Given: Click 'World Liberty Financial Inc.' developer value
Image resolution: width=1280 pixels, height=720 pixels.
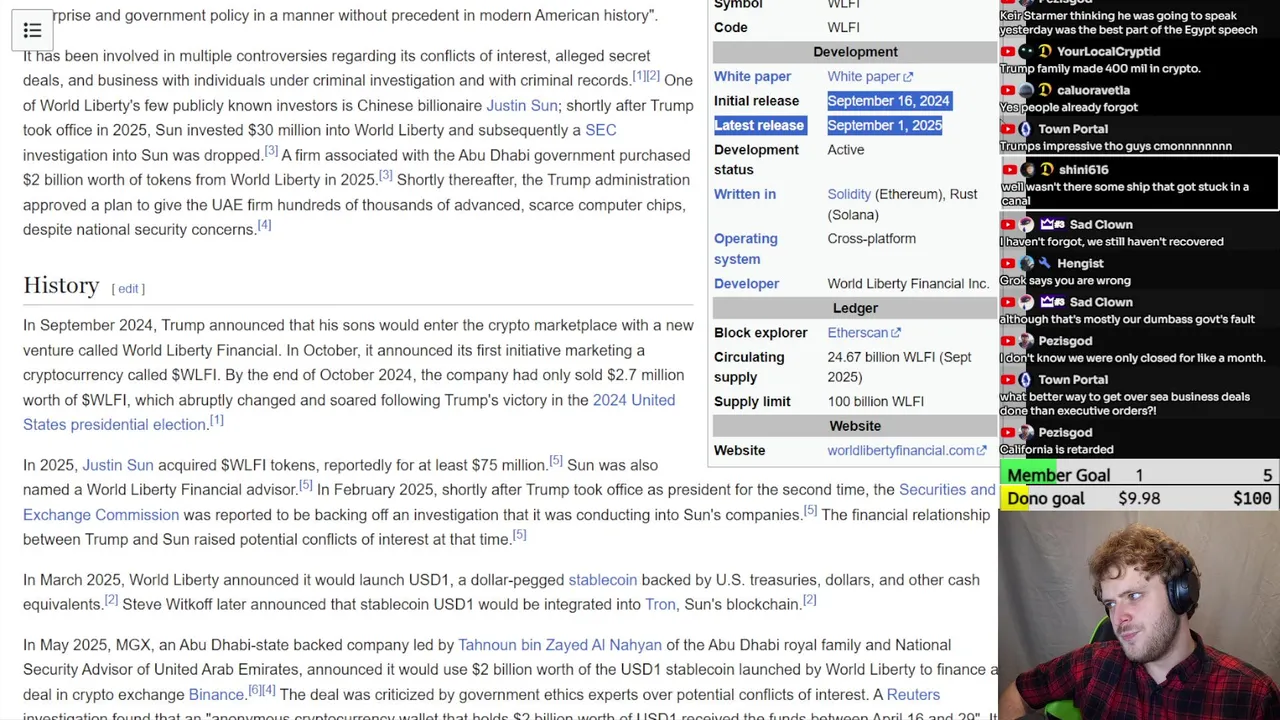Looking at the screenshot, I should pyautogui.click(x=908, y=284).
